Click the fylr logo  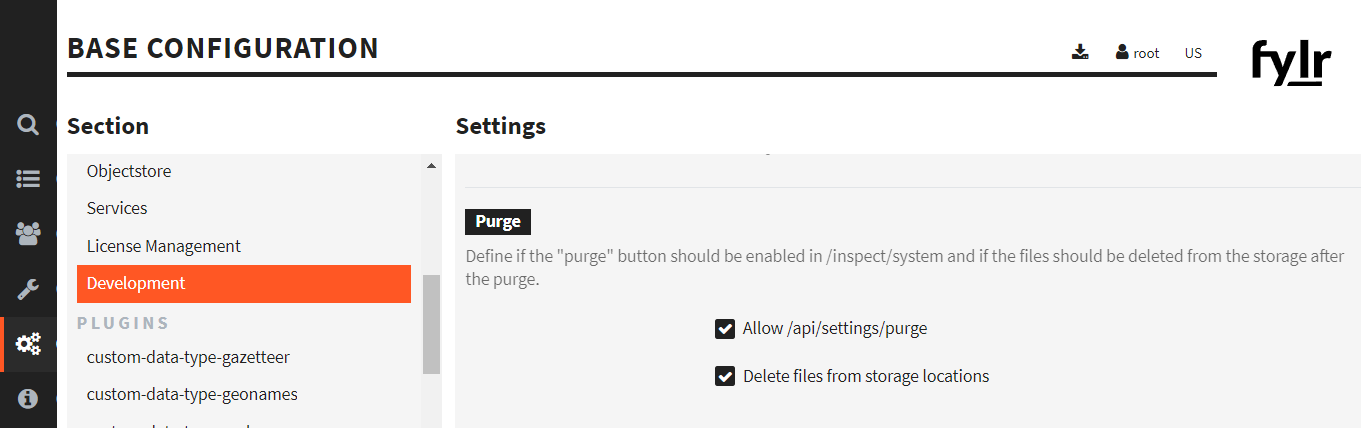(x=1291, y=63)
